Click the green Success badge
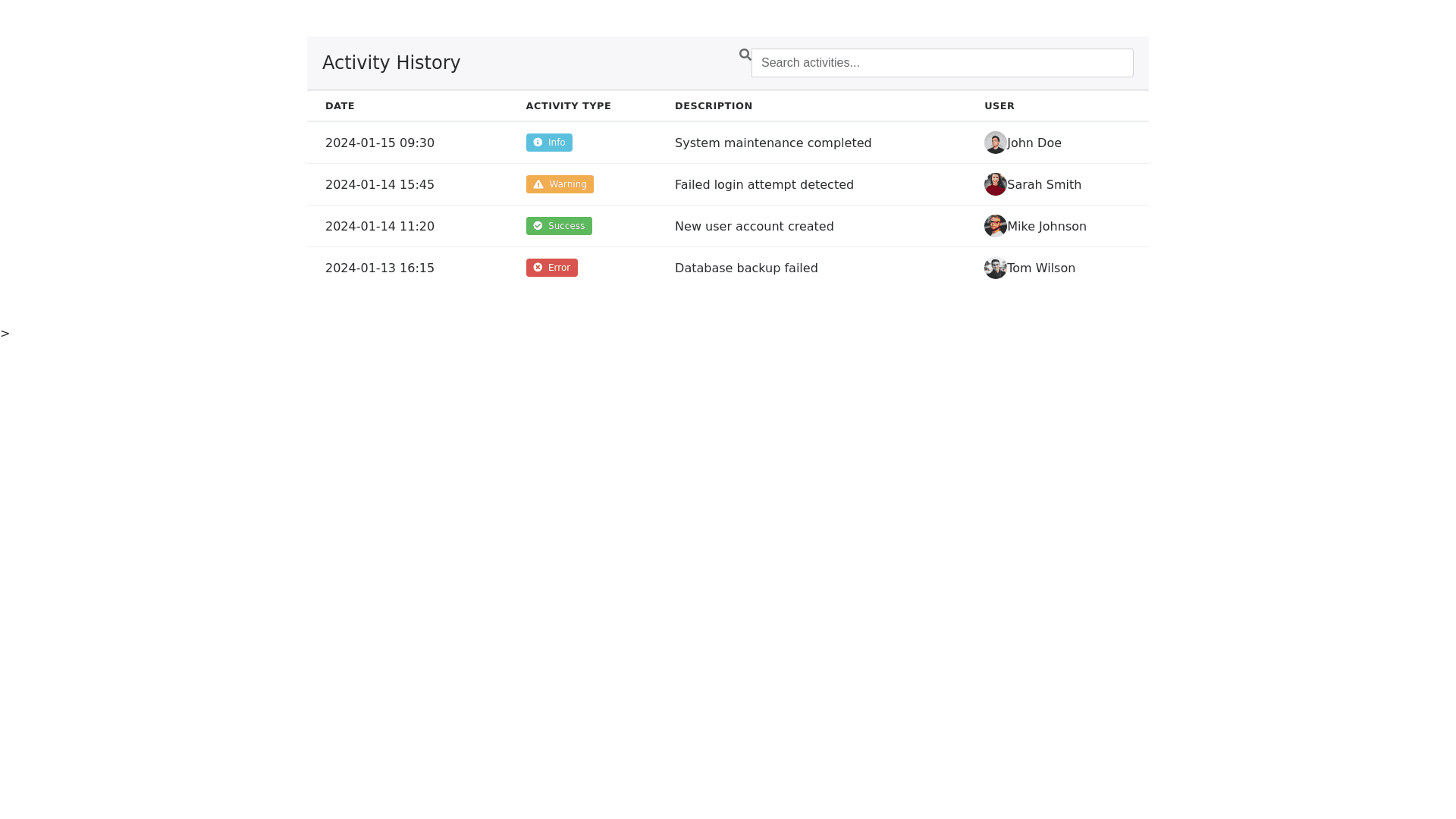This screenshot has width=1456, height=819. point(559,226)
